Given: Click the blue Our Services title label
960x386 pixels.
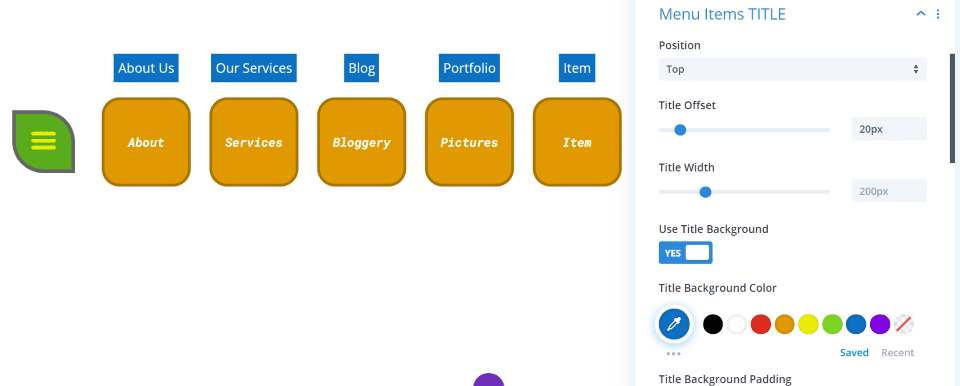Looking at the screenshot, I should (254, 68).
